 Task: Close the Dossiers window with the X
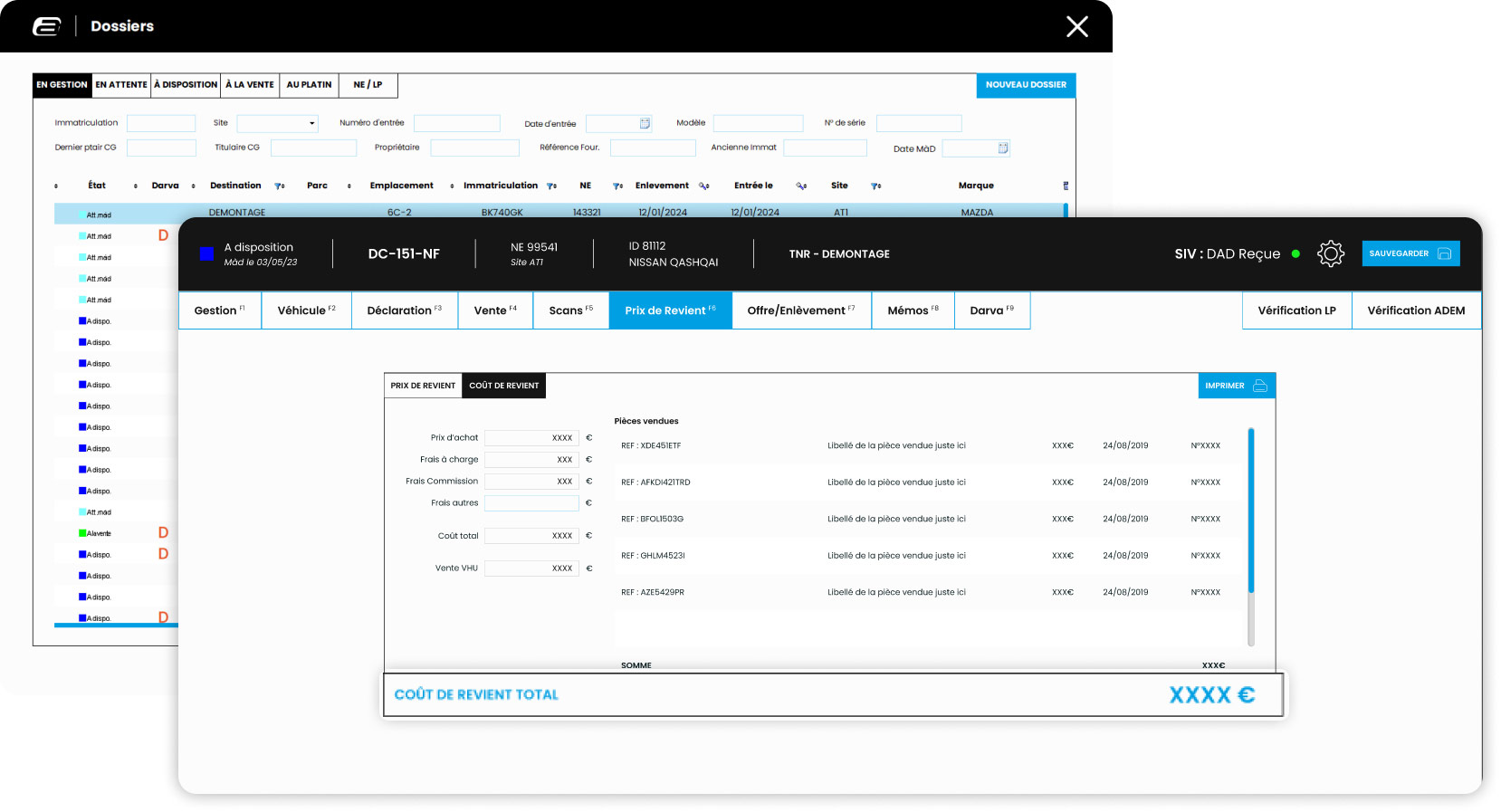point(1077,26)
